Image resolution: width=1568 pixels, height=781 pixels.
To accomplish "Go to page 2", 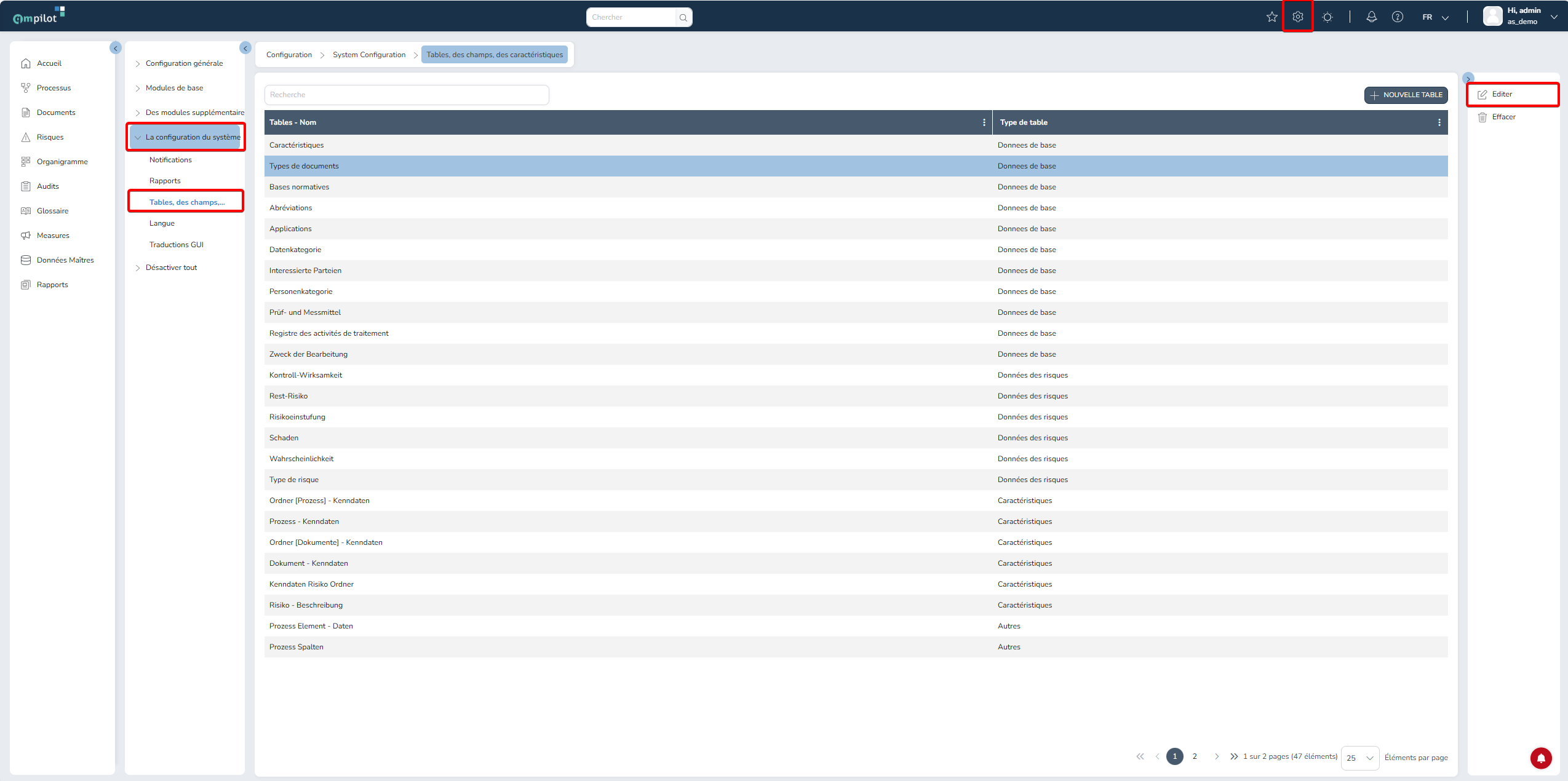I will point(1194,756).
